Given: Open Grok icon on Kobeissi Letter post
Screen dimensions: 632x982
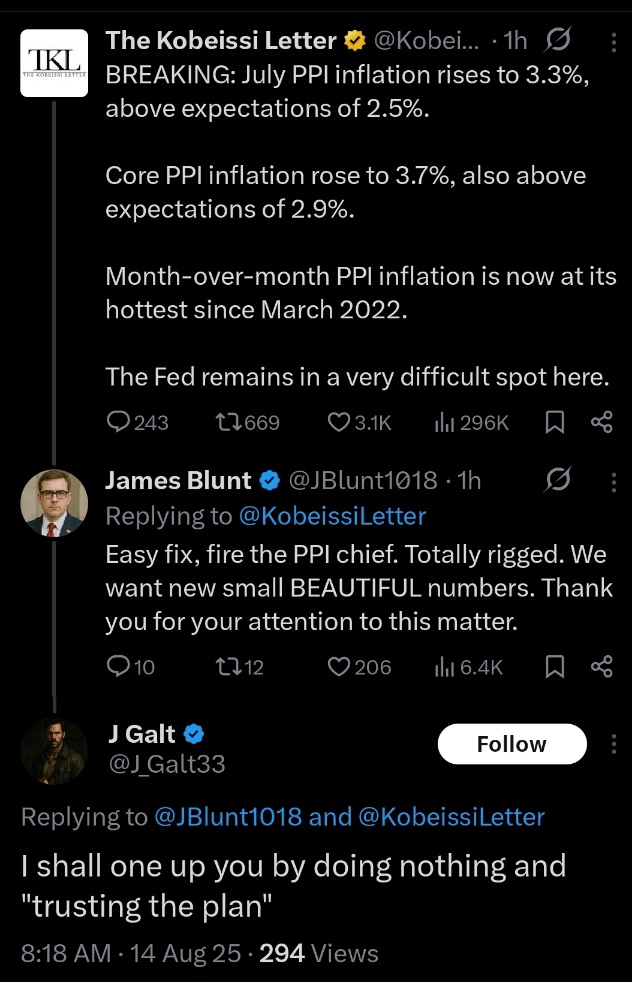Looking at the screenshot, I should 557,41.
